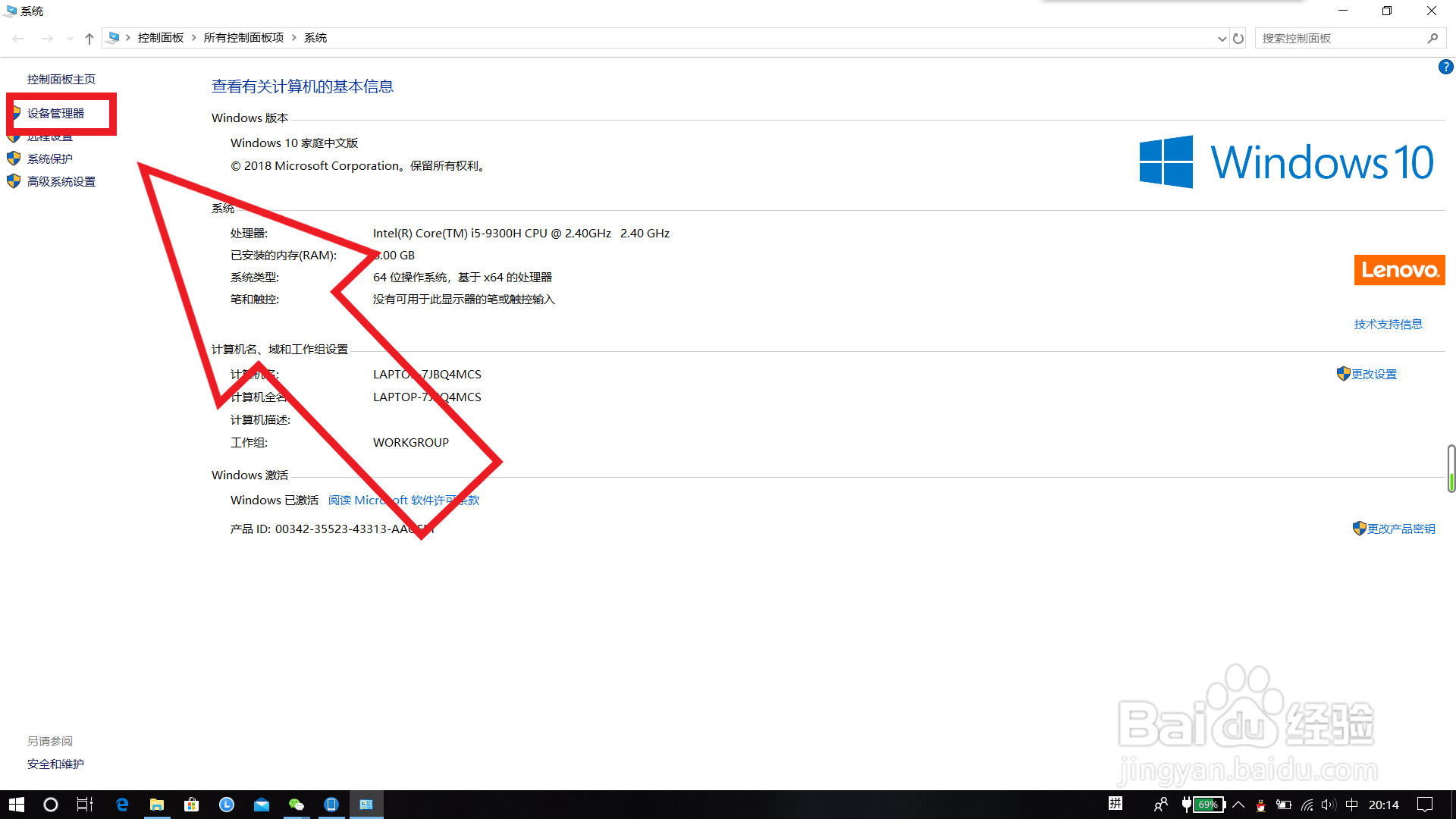Open 系统保护 in the sidebar
Screen dimensions: 1456x819
point(50,159)
